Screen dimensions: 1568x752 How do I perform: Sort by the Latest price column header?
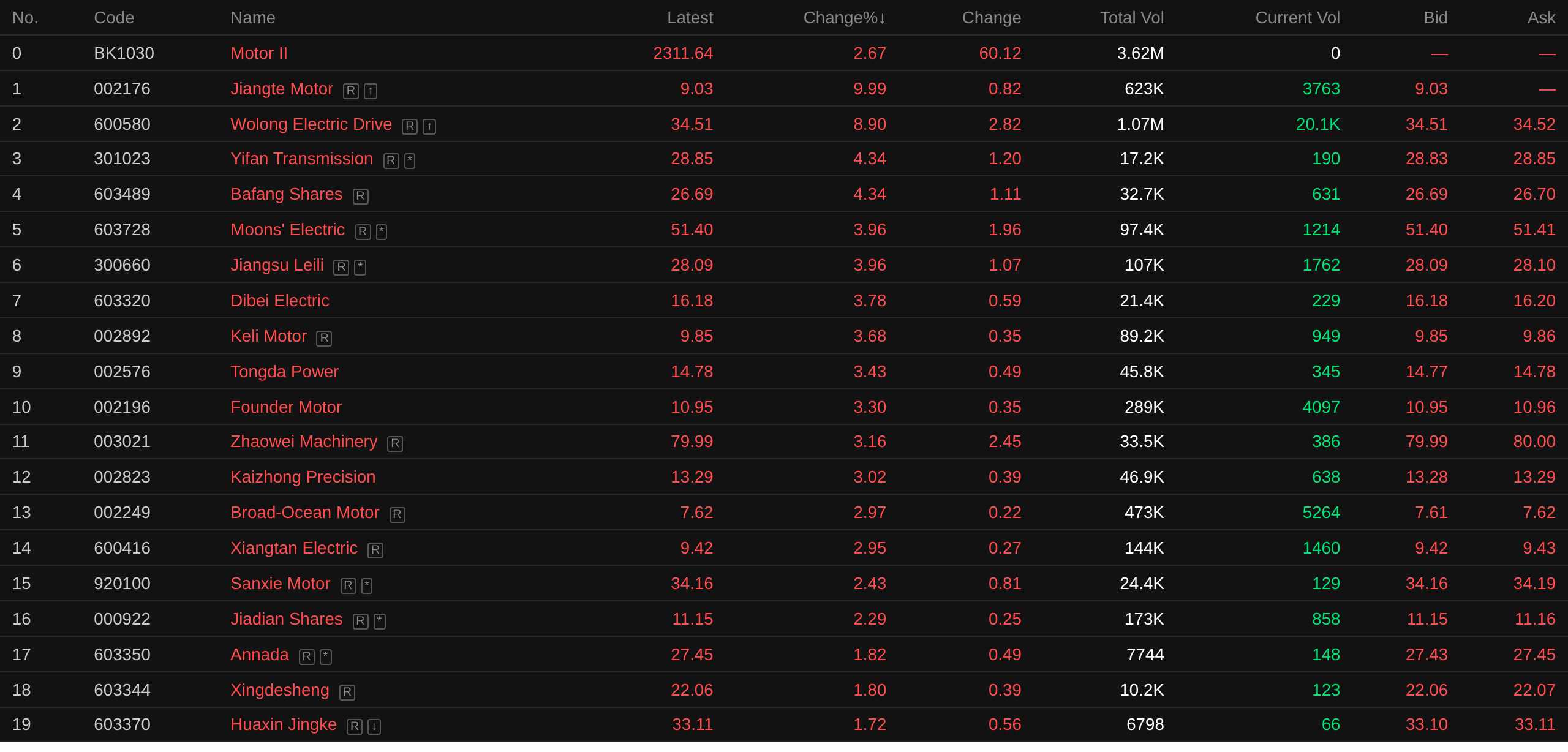690,18
